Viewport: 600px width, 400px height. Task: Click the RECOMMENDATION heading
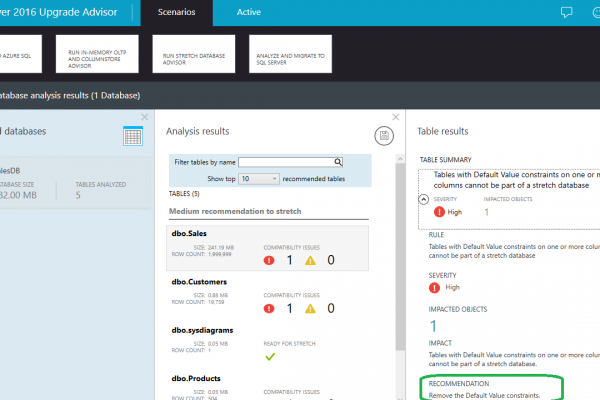pos(459,384)
